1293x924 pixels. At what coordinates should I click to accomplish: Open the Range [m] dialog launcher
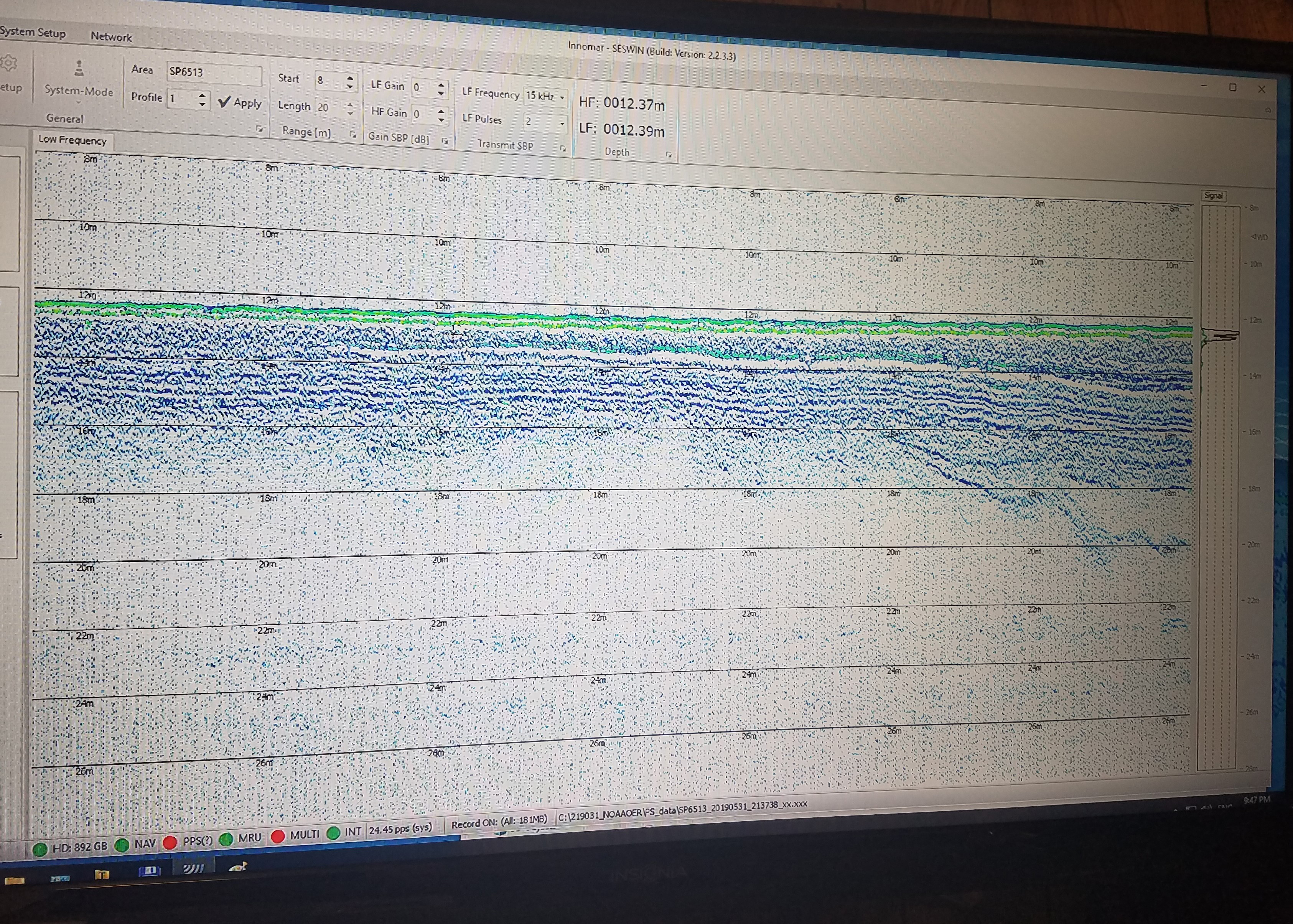pos(352,135)
